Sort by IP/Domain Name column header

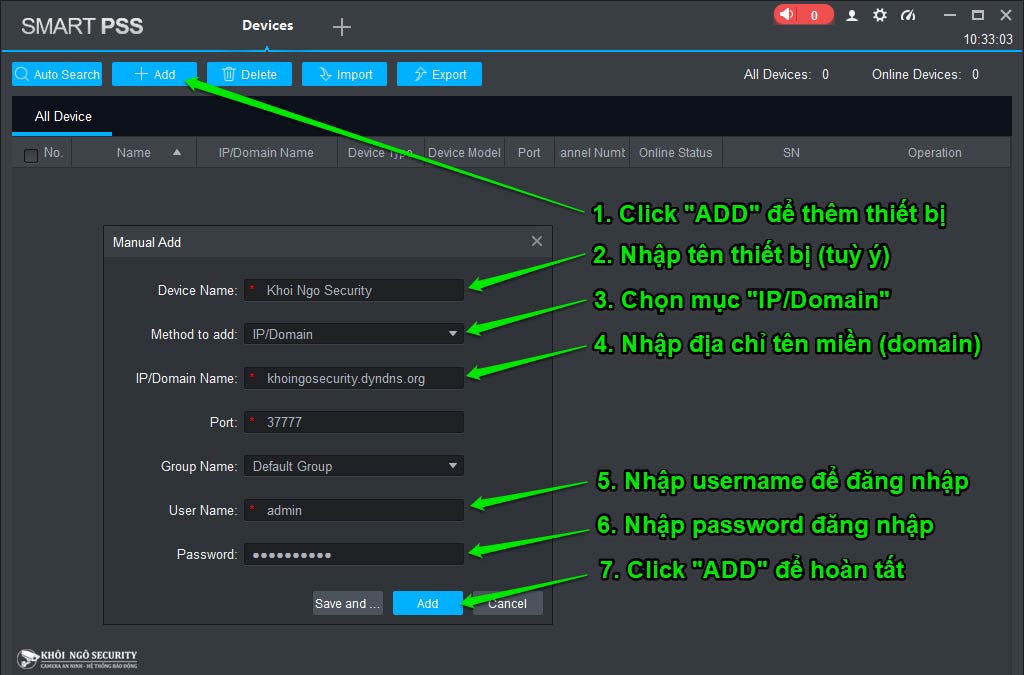(x=266, y=153)
